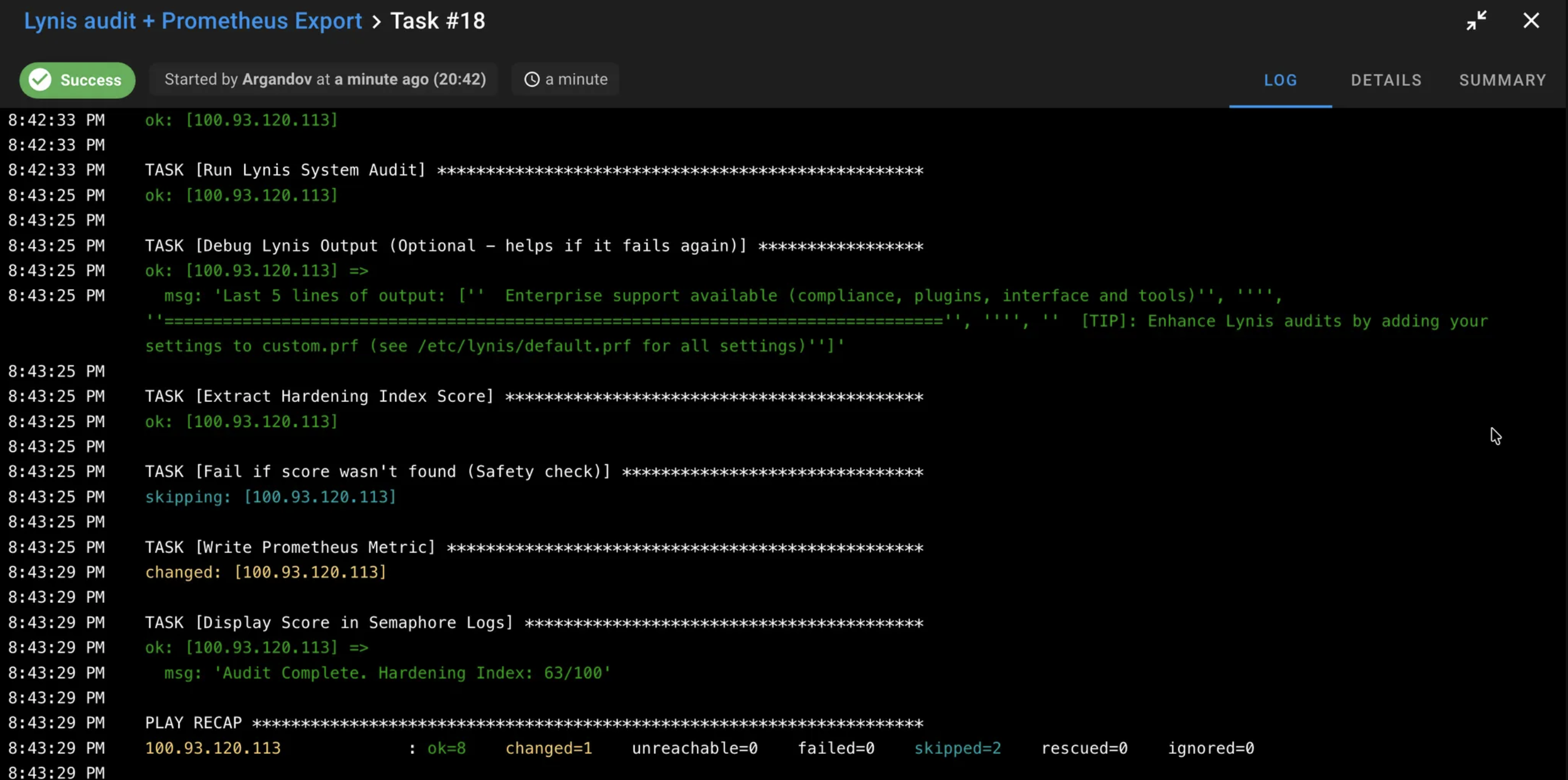1568x780 pixels.
Task: Click the 'skipping: [100.93.120.113]' log line
Action: [x=270, y=497]
